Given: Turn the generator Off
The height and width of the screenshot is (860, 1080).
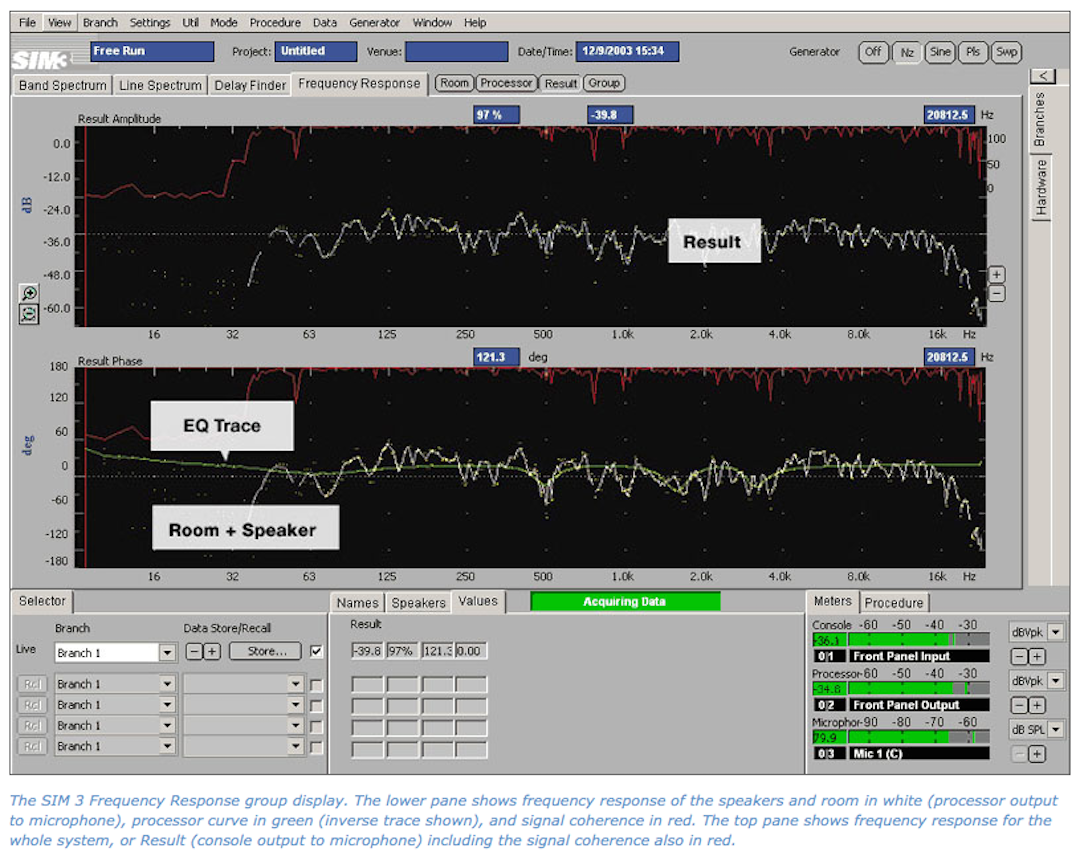Looking at the screenshot, I should (x=873, y=52).
